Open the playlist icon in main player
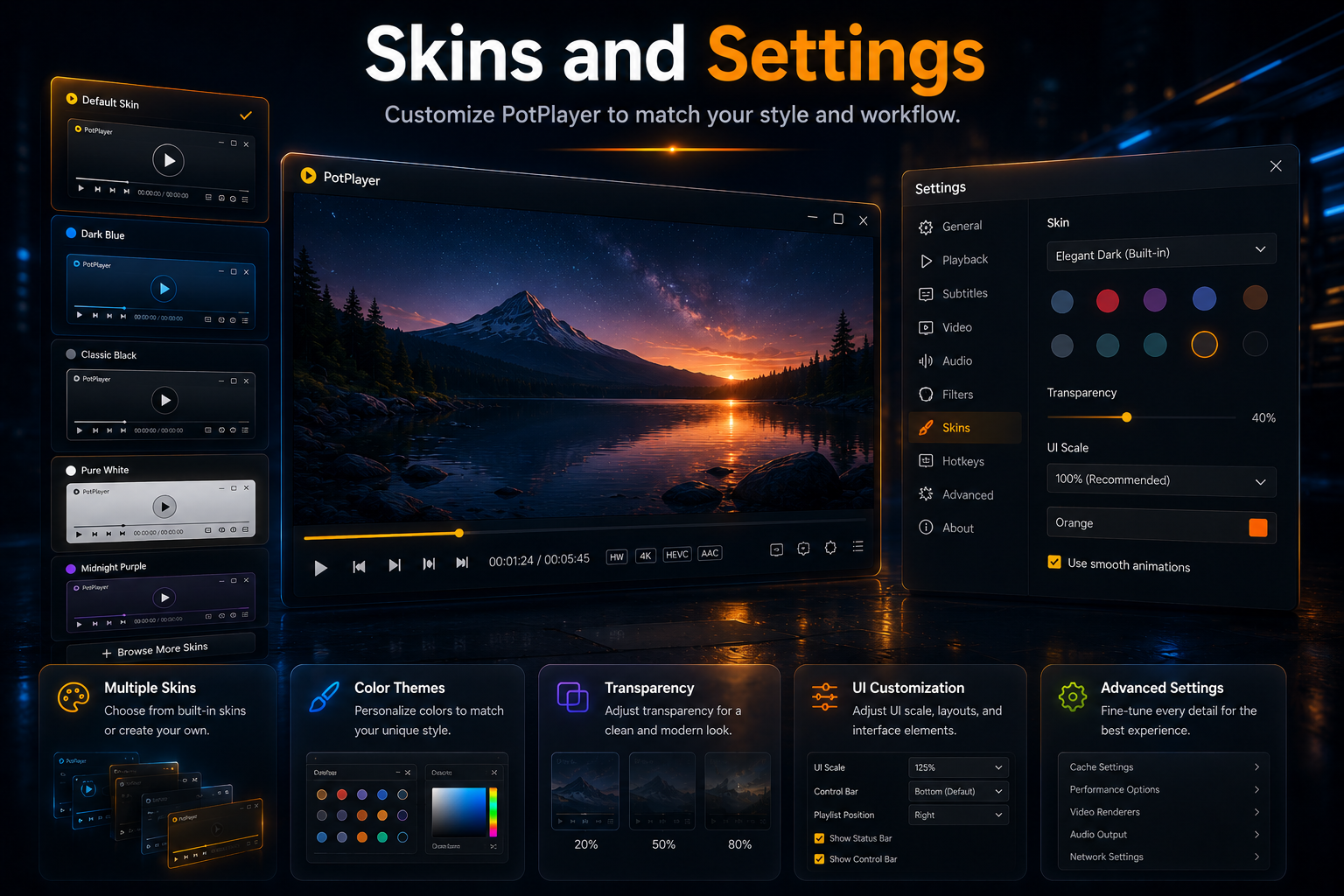This screenshot has width=1344, height=896. [857, 546]
